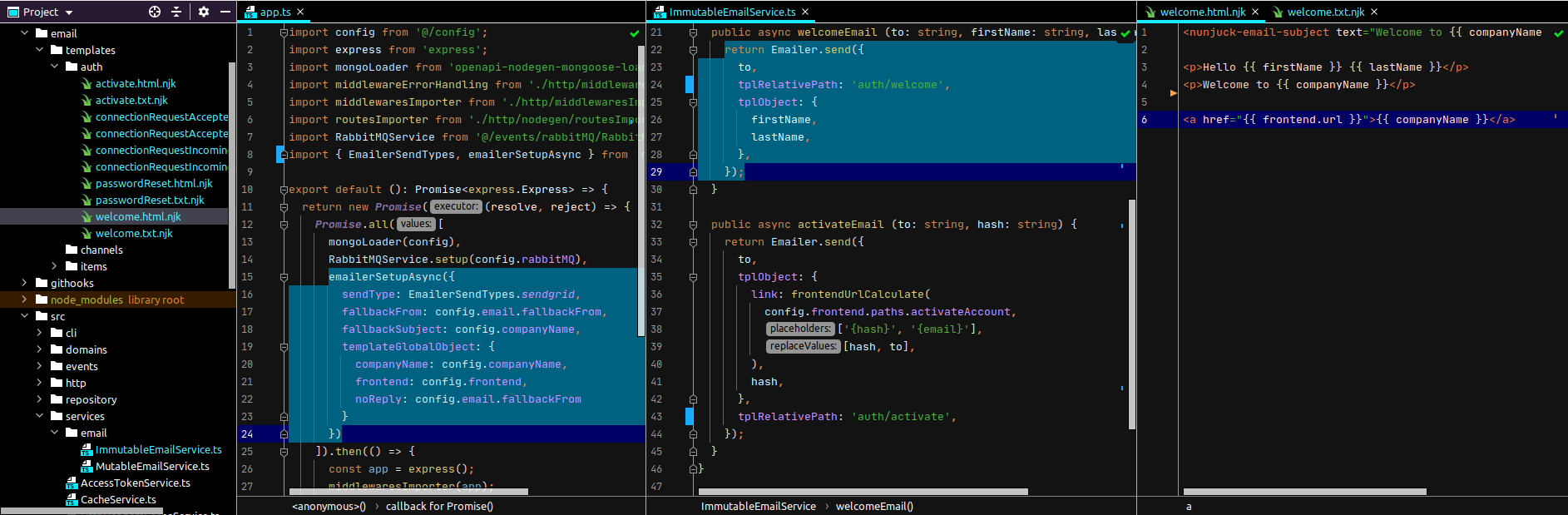Screen dimensions: 1568x515
Task: Expand the items folder
Action: coord(54,266)
